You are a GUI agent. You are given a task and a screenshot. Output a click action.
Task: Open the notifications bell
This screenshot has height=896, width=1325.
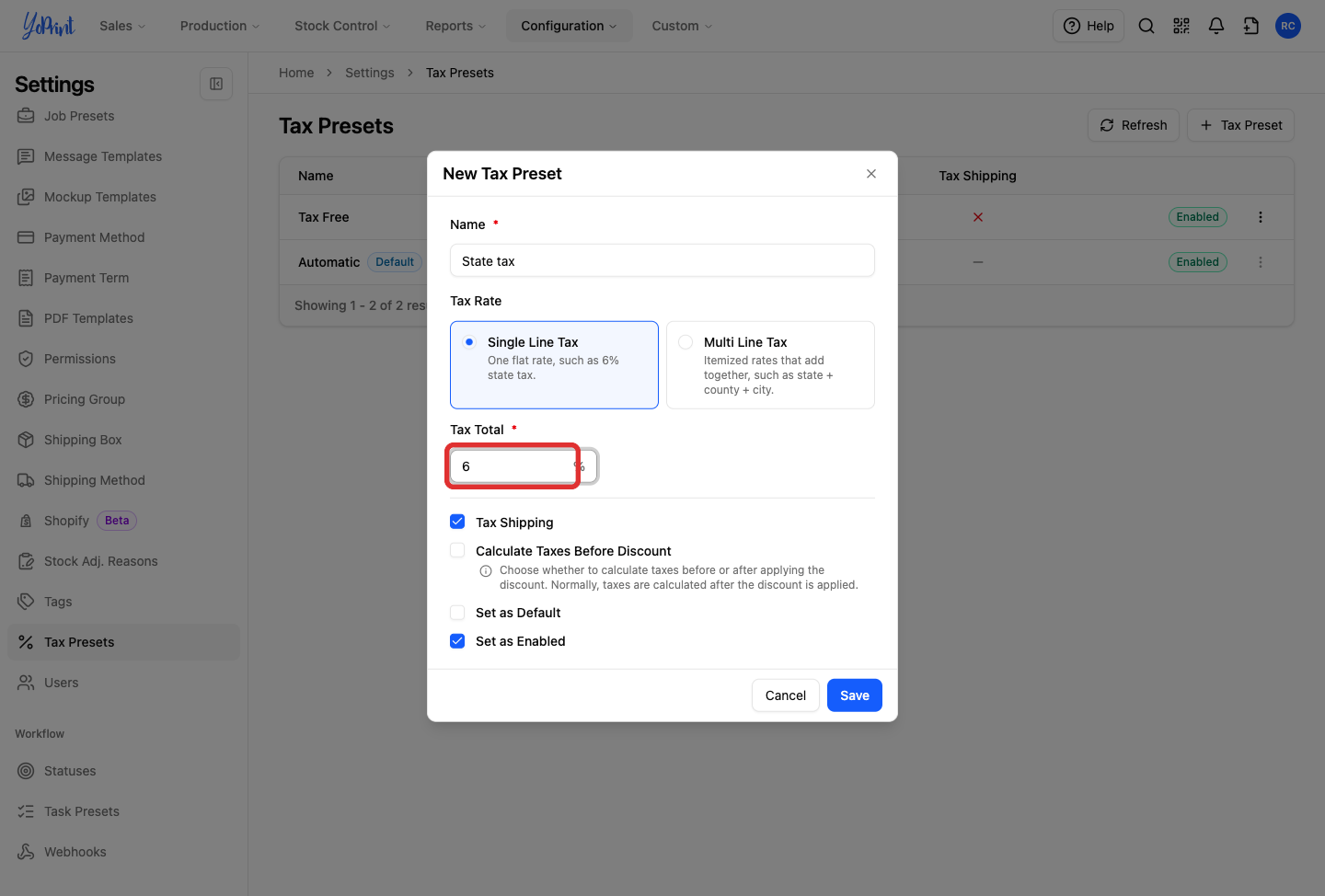(x=1216, y=26)
